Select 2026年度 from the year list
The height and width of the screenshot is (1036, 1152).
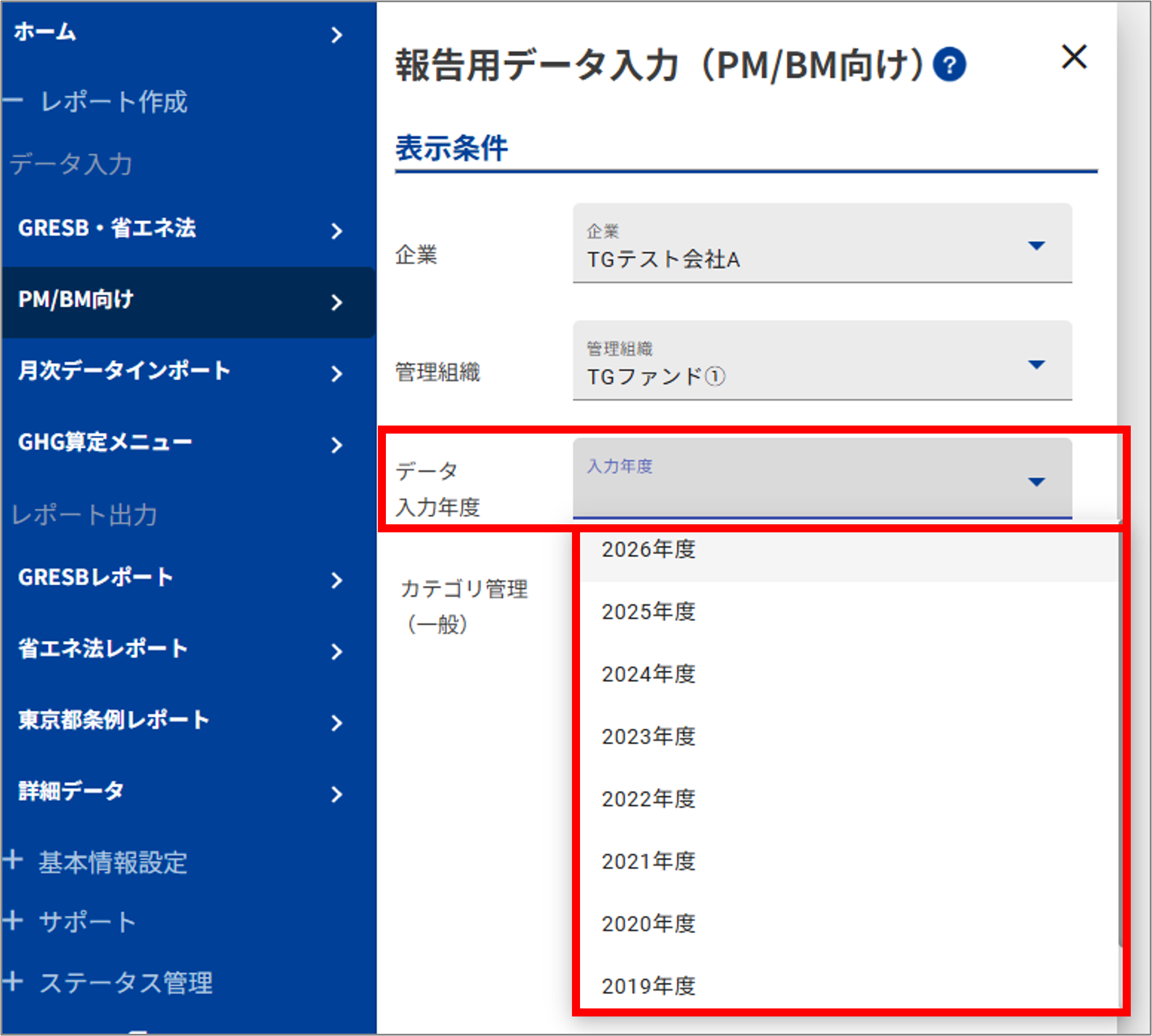pyautogui.click(x=648, y=550)
